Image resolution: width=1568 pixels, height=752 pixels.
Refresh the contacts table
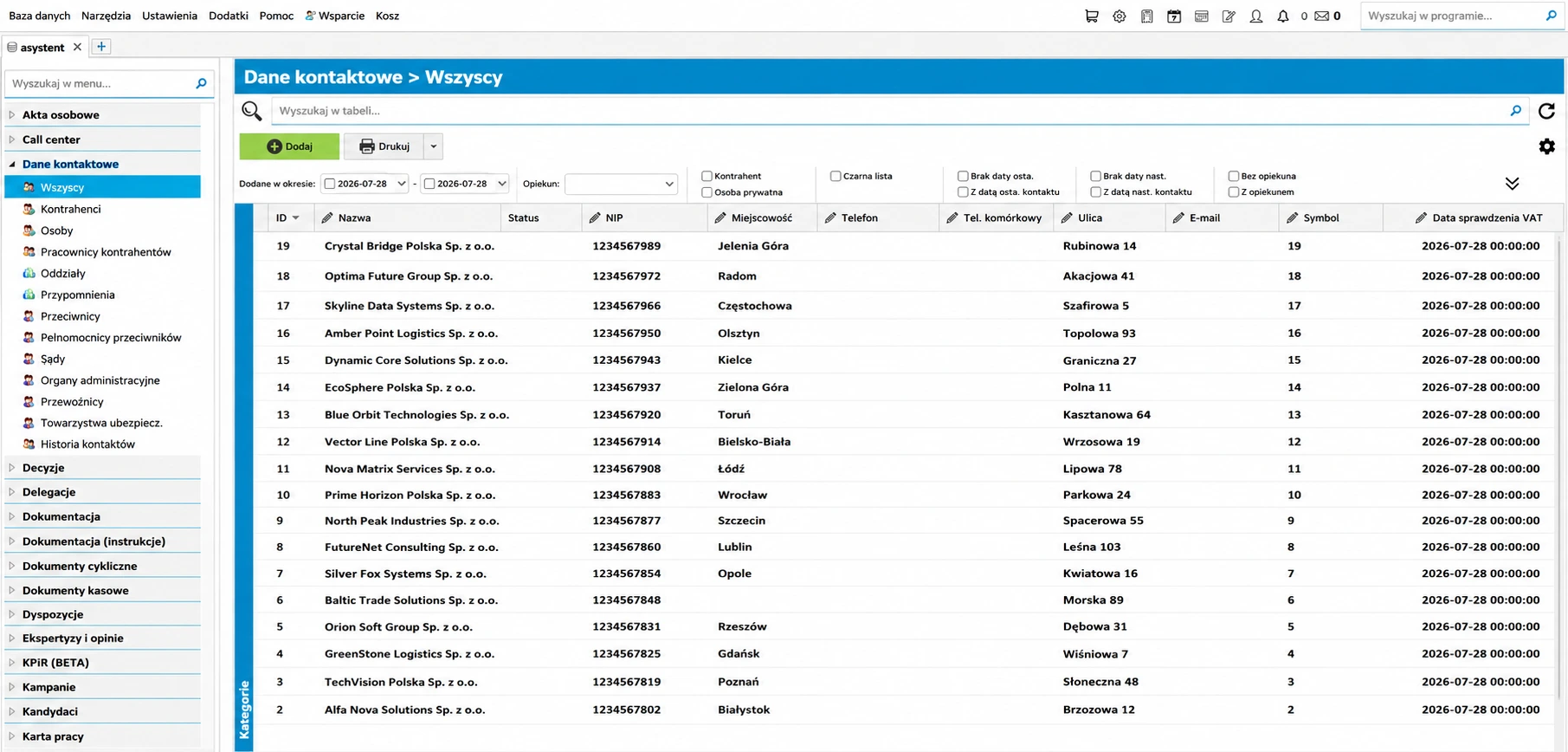1546,111
